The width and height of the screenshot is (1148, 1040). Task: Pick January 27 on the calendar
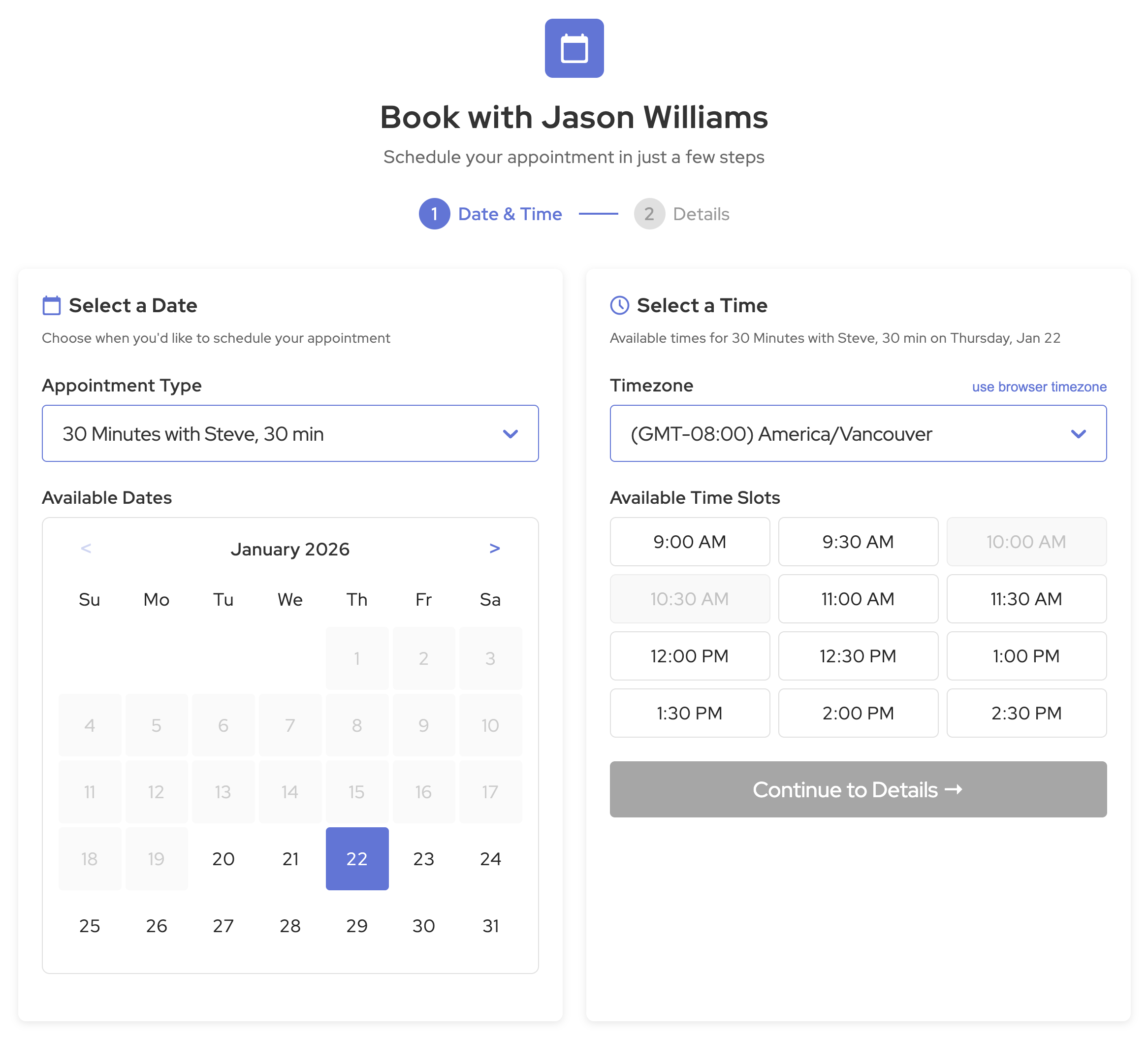tap(223, 926)
